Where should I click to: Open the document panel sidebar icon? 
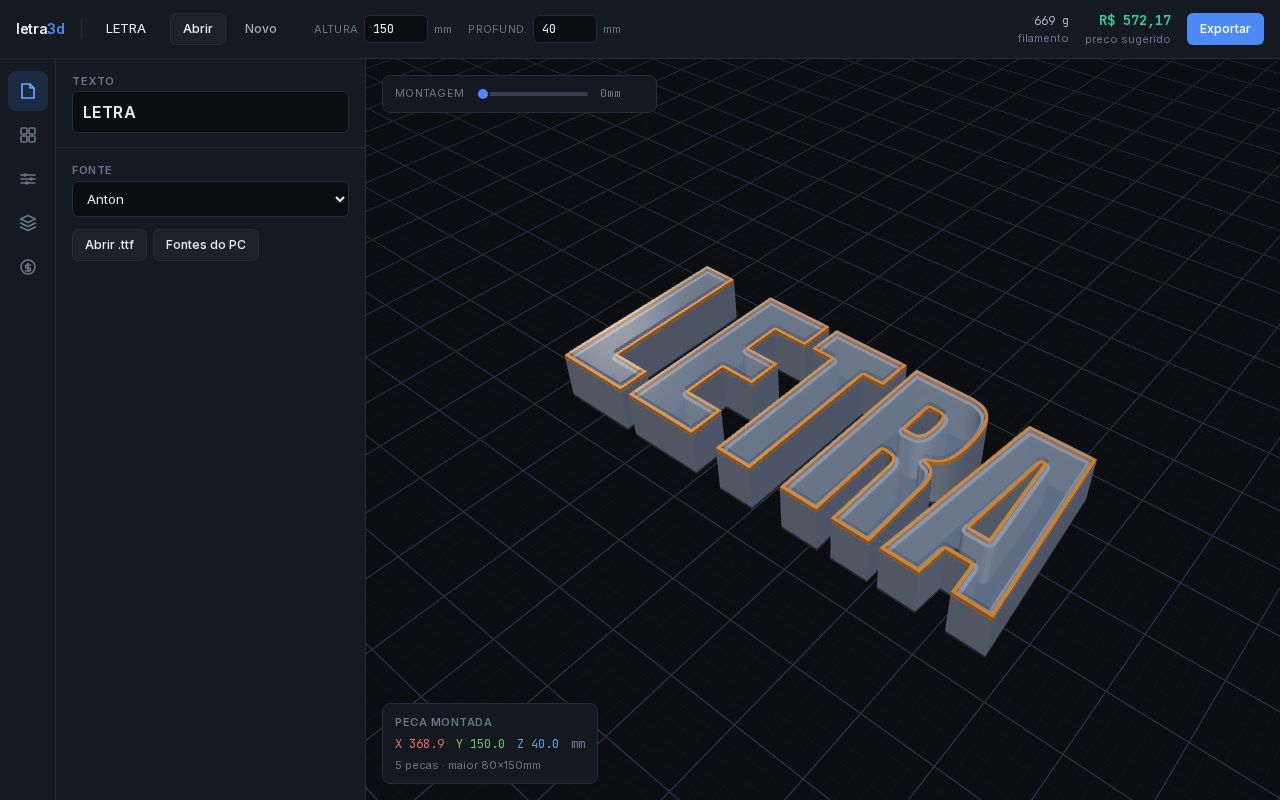pos(28,91)
